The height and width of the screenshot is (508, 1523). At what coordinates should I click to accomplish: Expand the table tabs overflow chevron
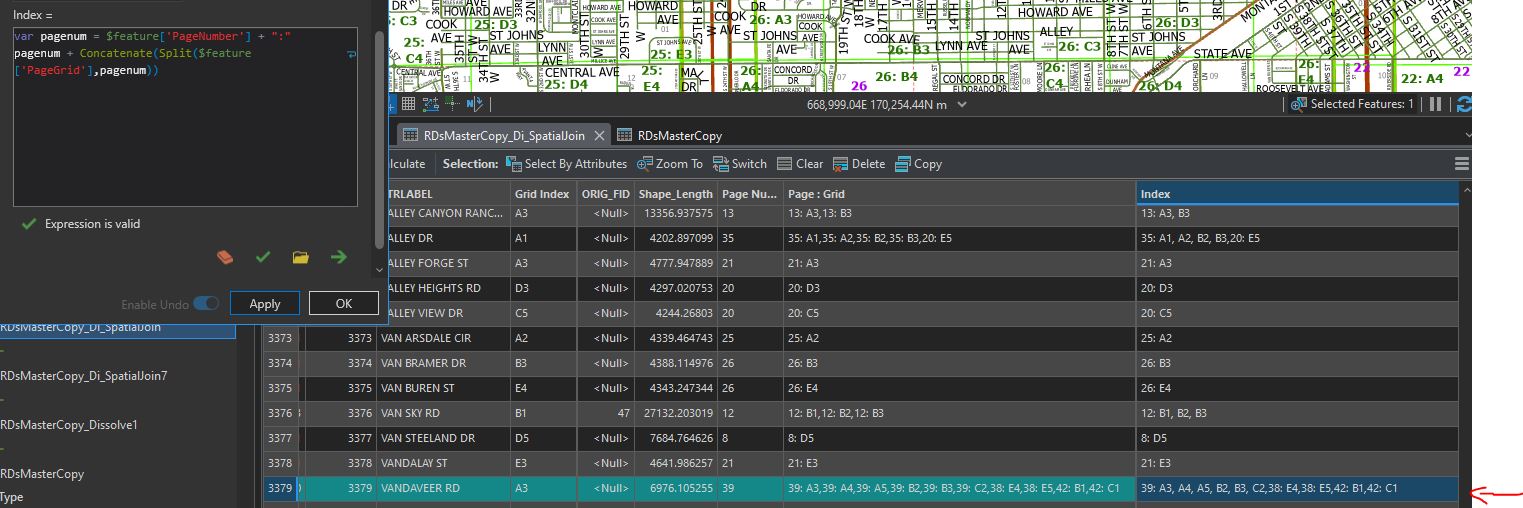1467,135
